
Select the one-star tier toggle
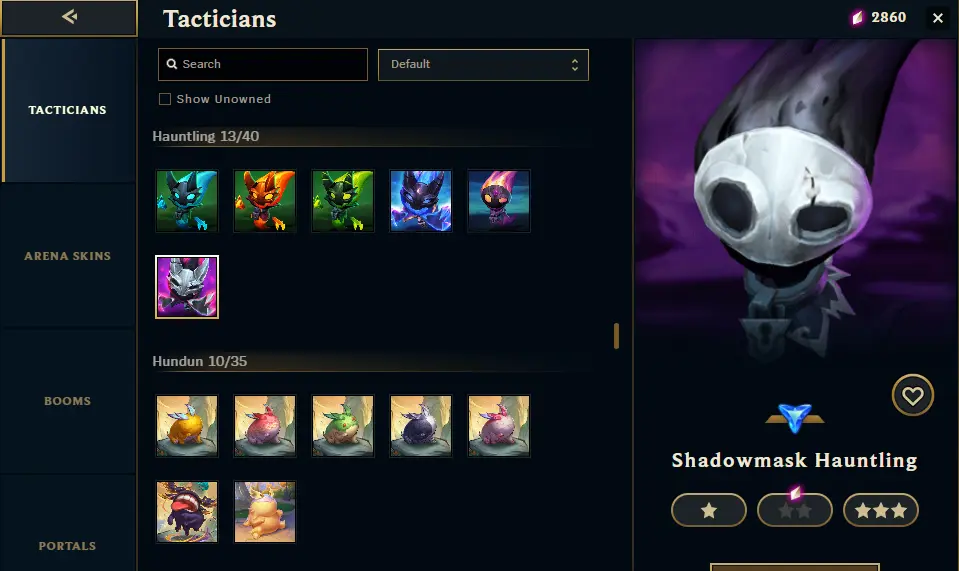(x=709, y=510)
